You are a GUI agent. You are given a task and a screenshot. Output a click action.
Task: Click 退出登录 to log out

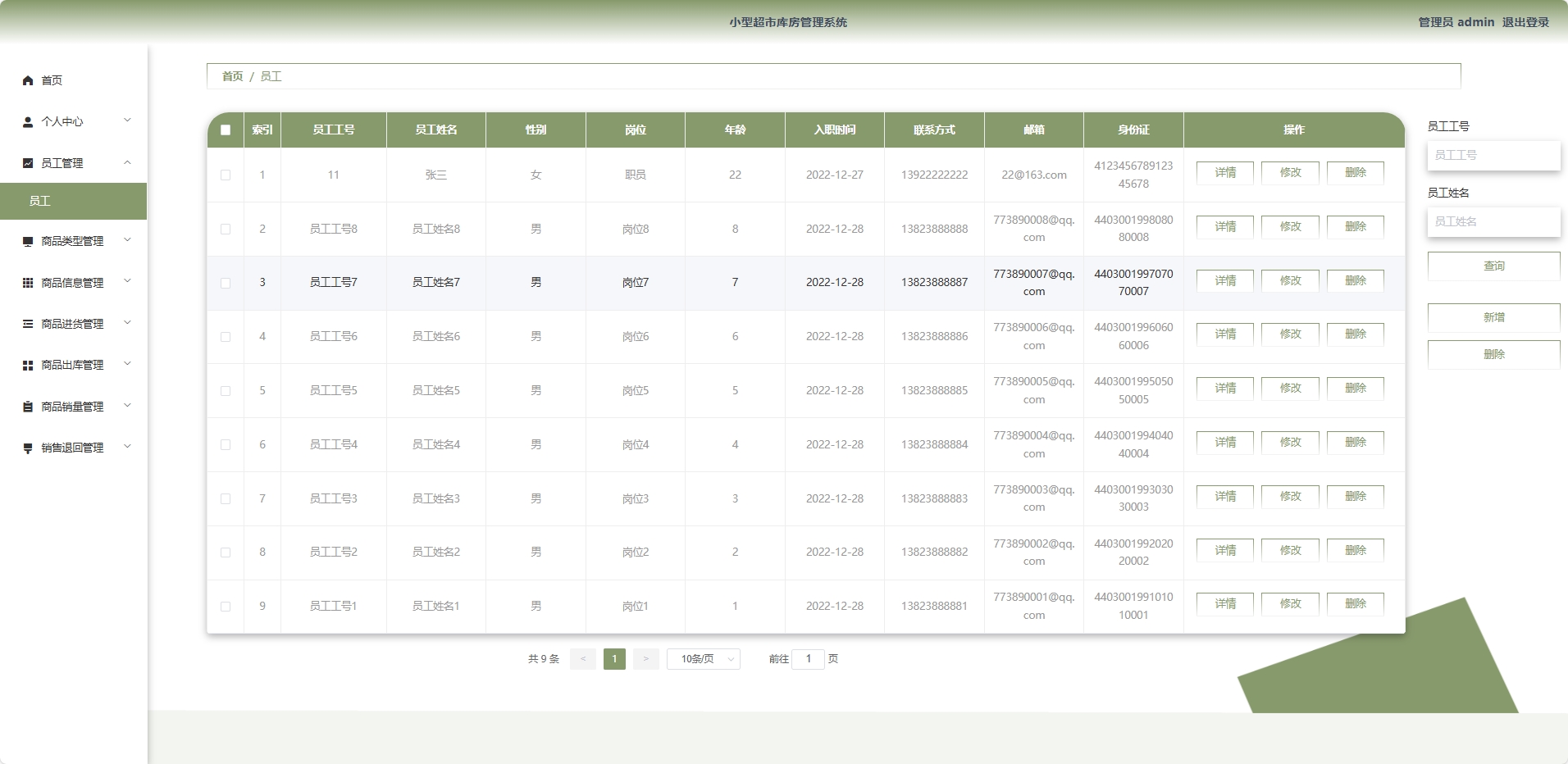pyautogui.click(x=1525, y=22)
